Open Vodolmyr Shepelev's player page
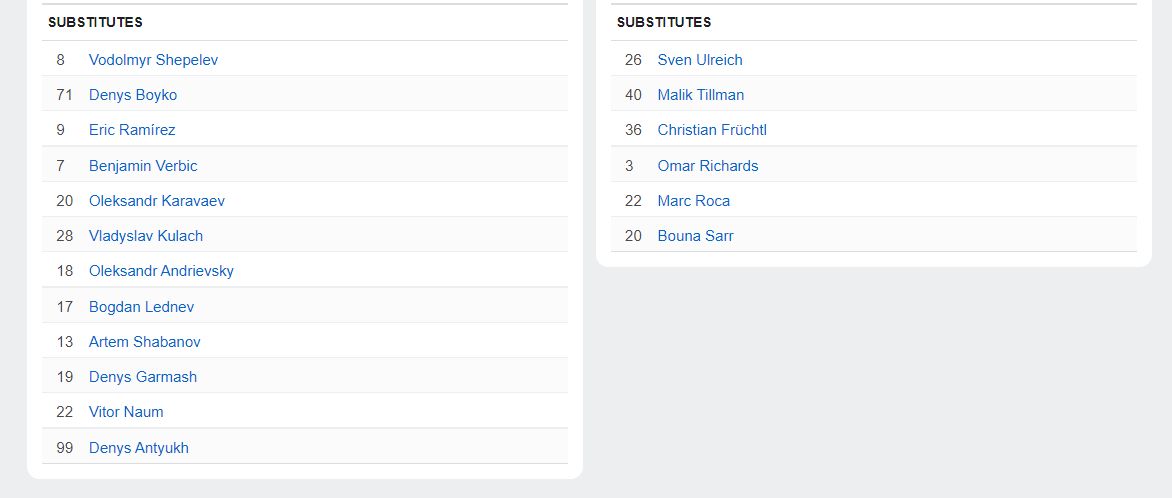 click(x=153, y=60)
